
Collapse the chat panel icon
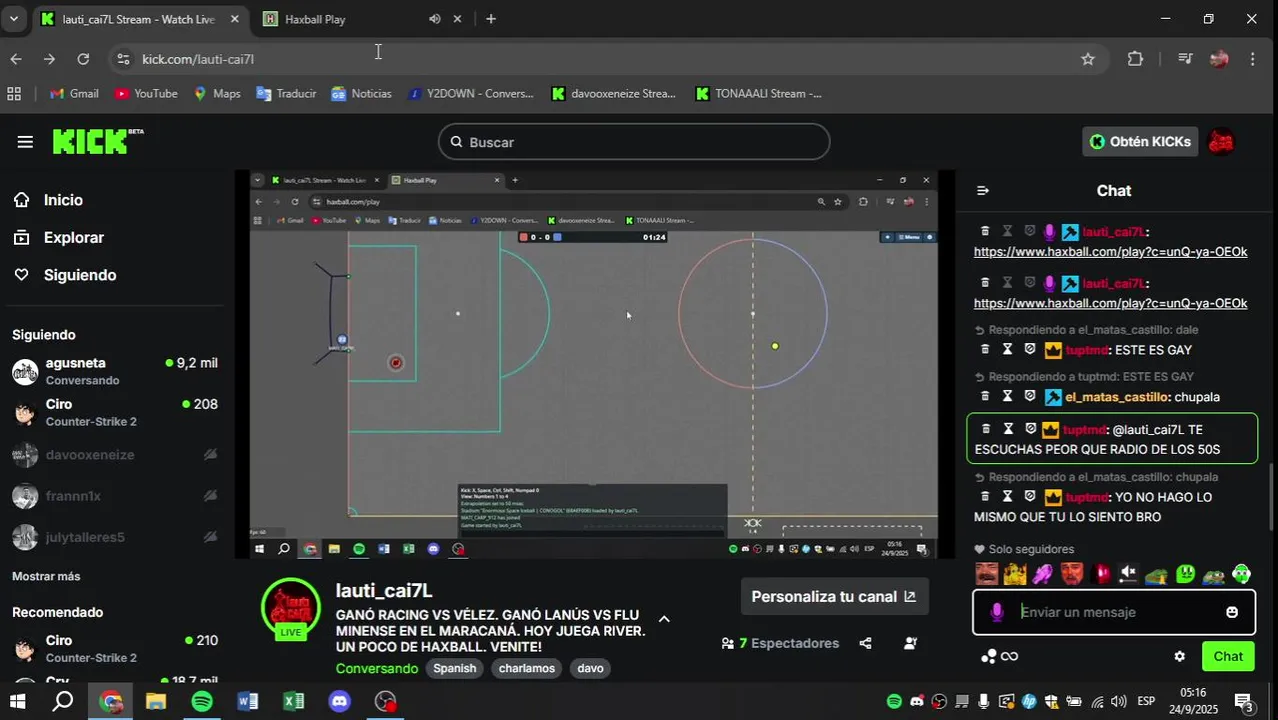(983, 190)
